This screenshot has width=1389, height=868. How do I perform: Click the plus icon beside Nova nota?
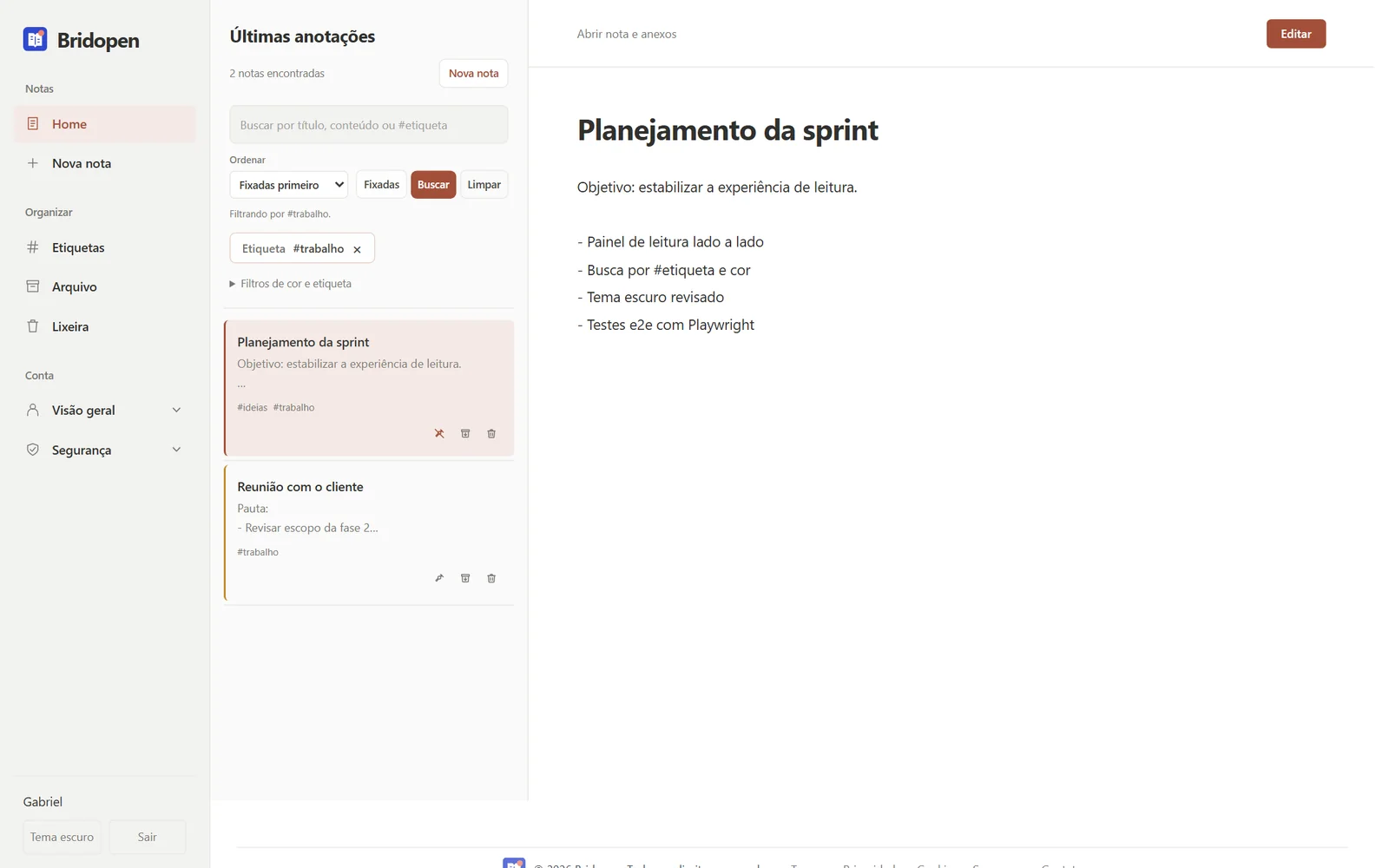click(33, 163)
